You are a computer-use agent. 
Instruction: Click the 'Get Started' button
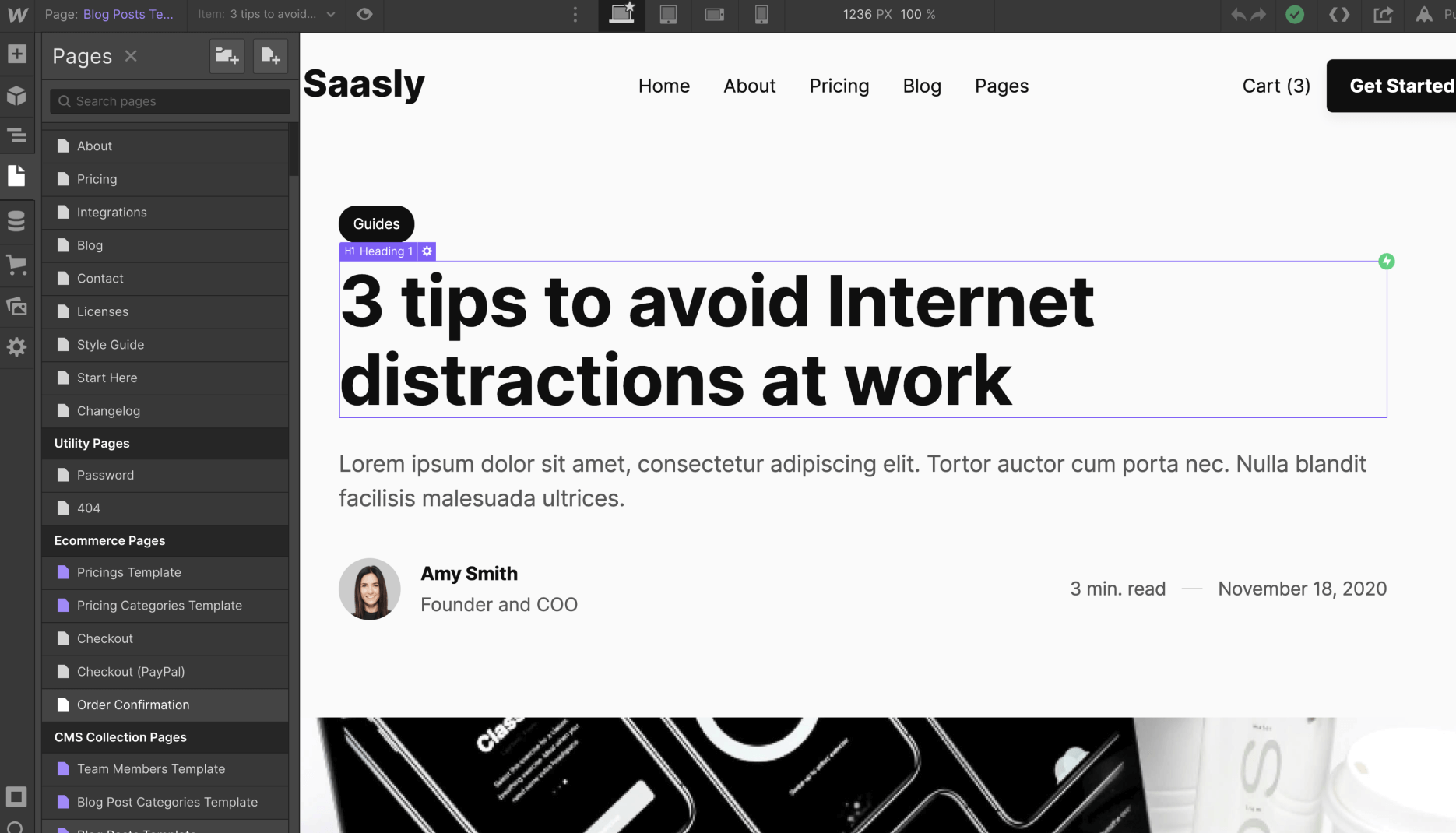[1401, 86]
